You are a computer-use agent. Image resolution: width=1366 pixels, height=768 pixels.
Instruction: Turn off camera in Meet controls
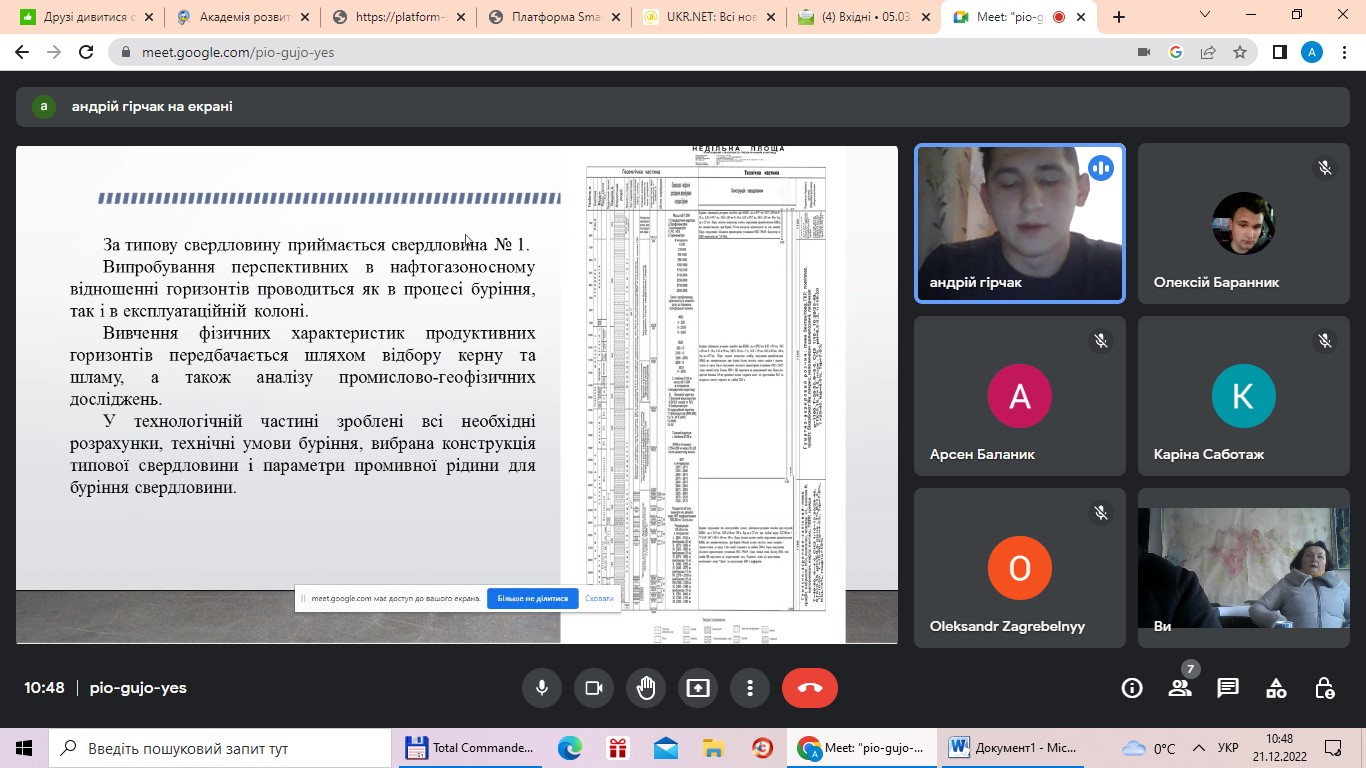(594, 688)
